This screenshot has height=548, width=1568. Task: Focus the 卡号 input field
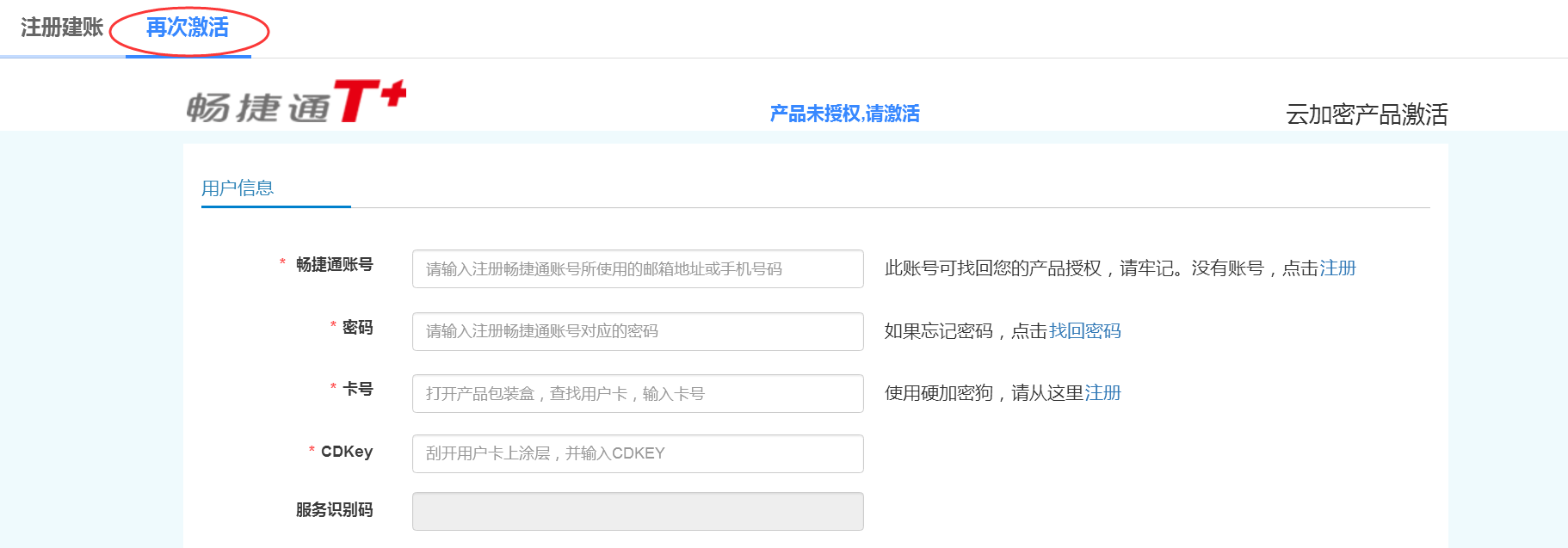(x=638, y=393)
